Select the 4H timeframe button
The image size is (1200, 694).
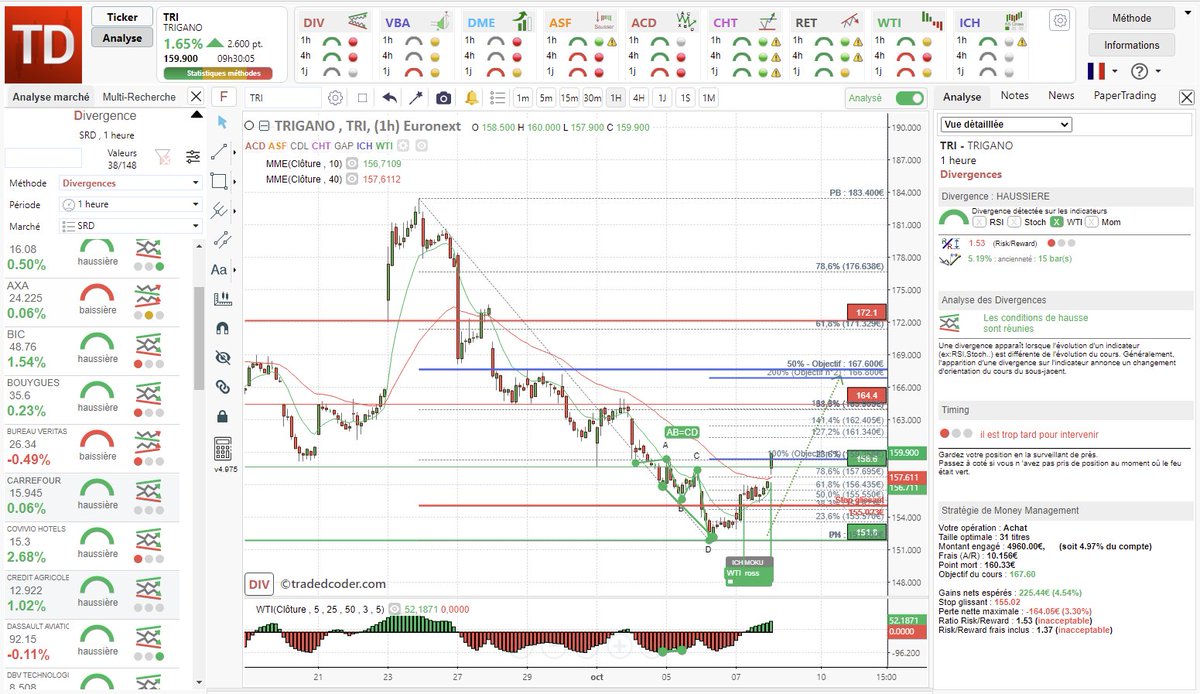point(639,97)
